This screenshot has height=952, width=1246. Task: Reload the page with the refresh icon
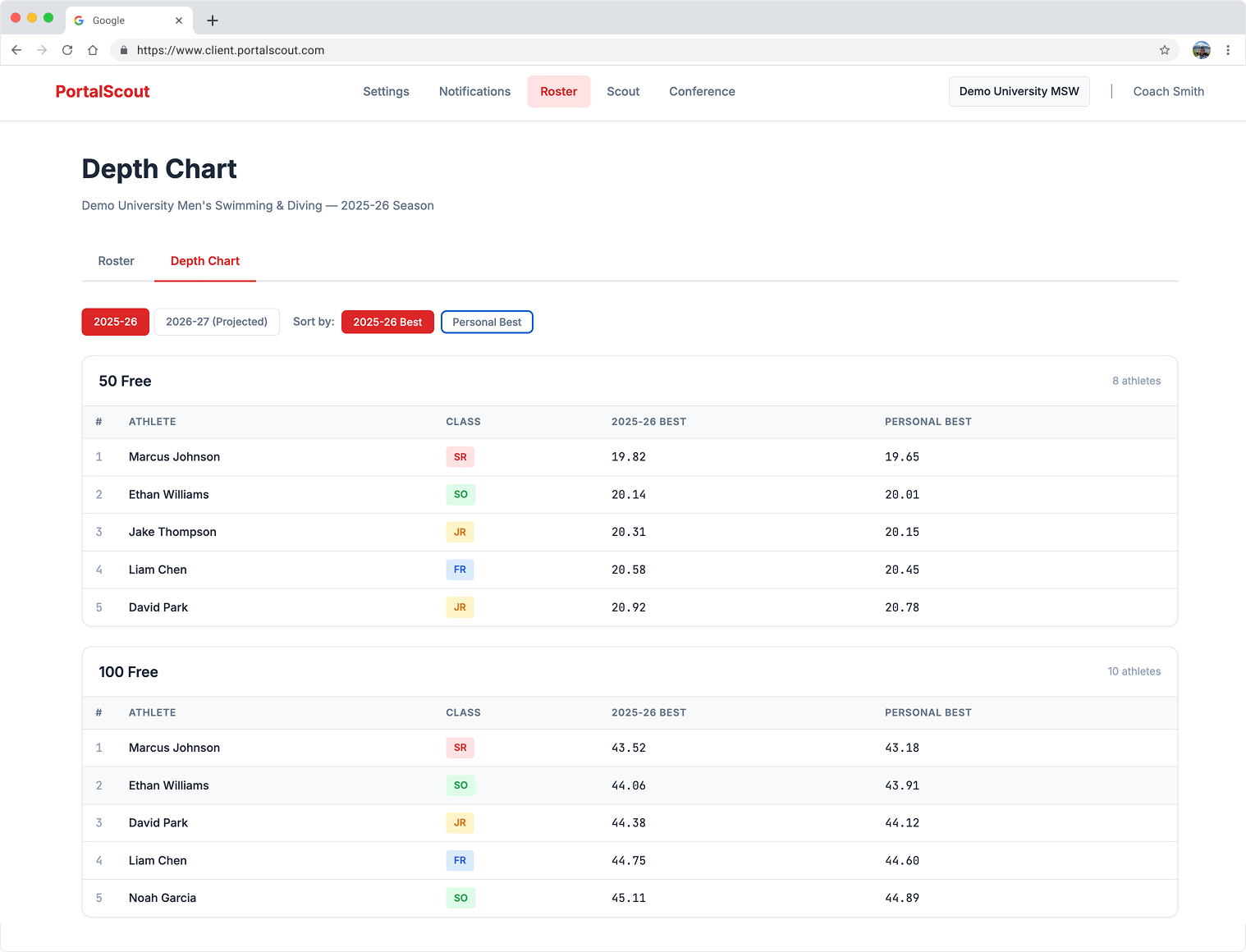pyautogui.click(x=67, y=50)
